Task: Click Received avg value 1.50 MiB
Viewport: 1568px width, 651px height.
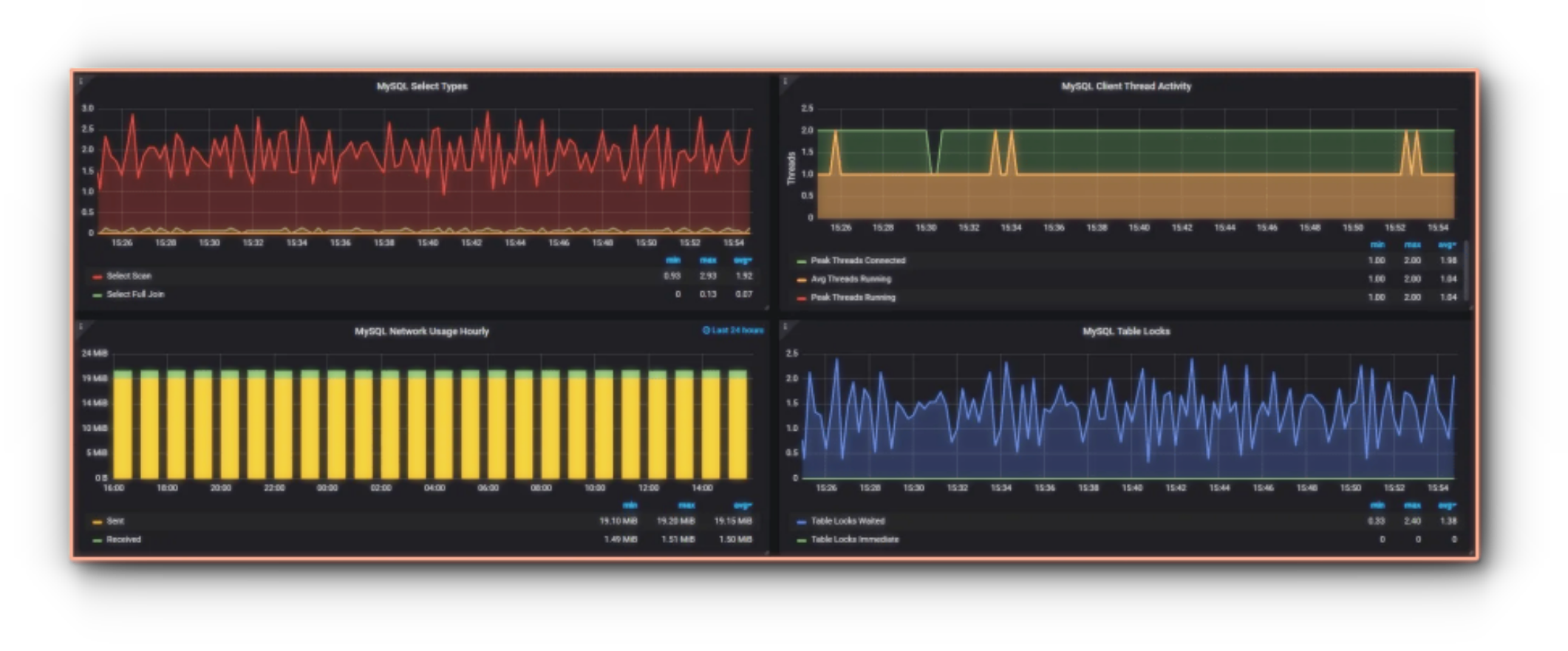Action: pos(735,539)
